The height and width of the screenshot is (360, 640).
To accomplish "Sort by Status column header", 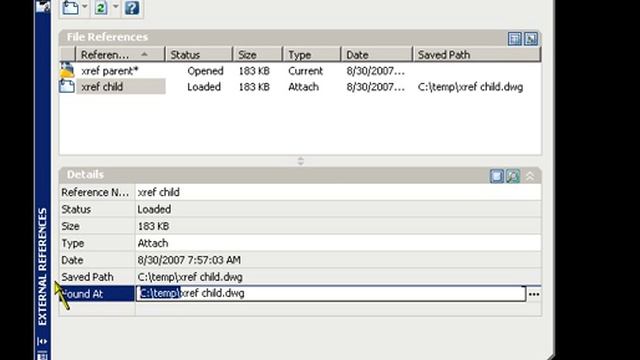I will pyautogui.click(x=199, y=55).
